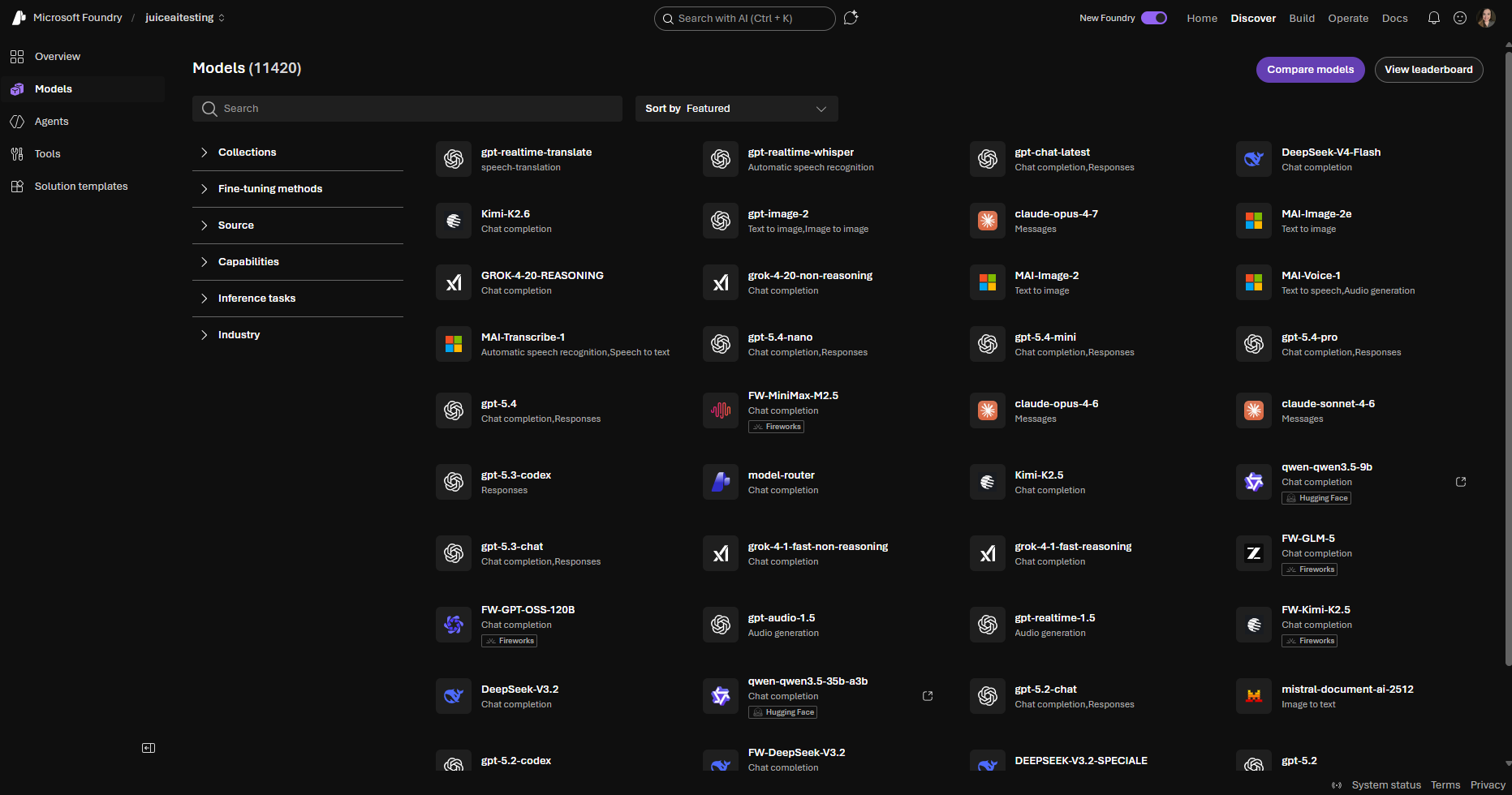Click the Search with AI box
Image resolution: width=1512 pixels, height=795 pixels.
pos(745,18)
